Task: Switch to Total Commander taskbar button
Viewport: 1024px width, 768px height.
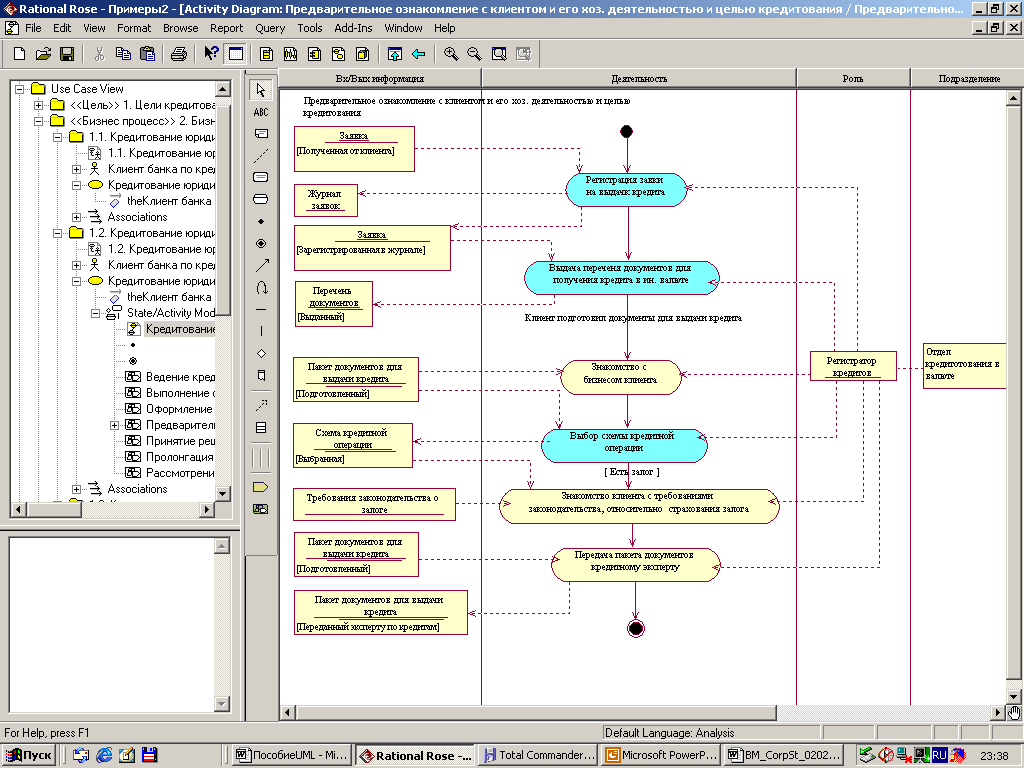Action: click(x=537, y=755)
